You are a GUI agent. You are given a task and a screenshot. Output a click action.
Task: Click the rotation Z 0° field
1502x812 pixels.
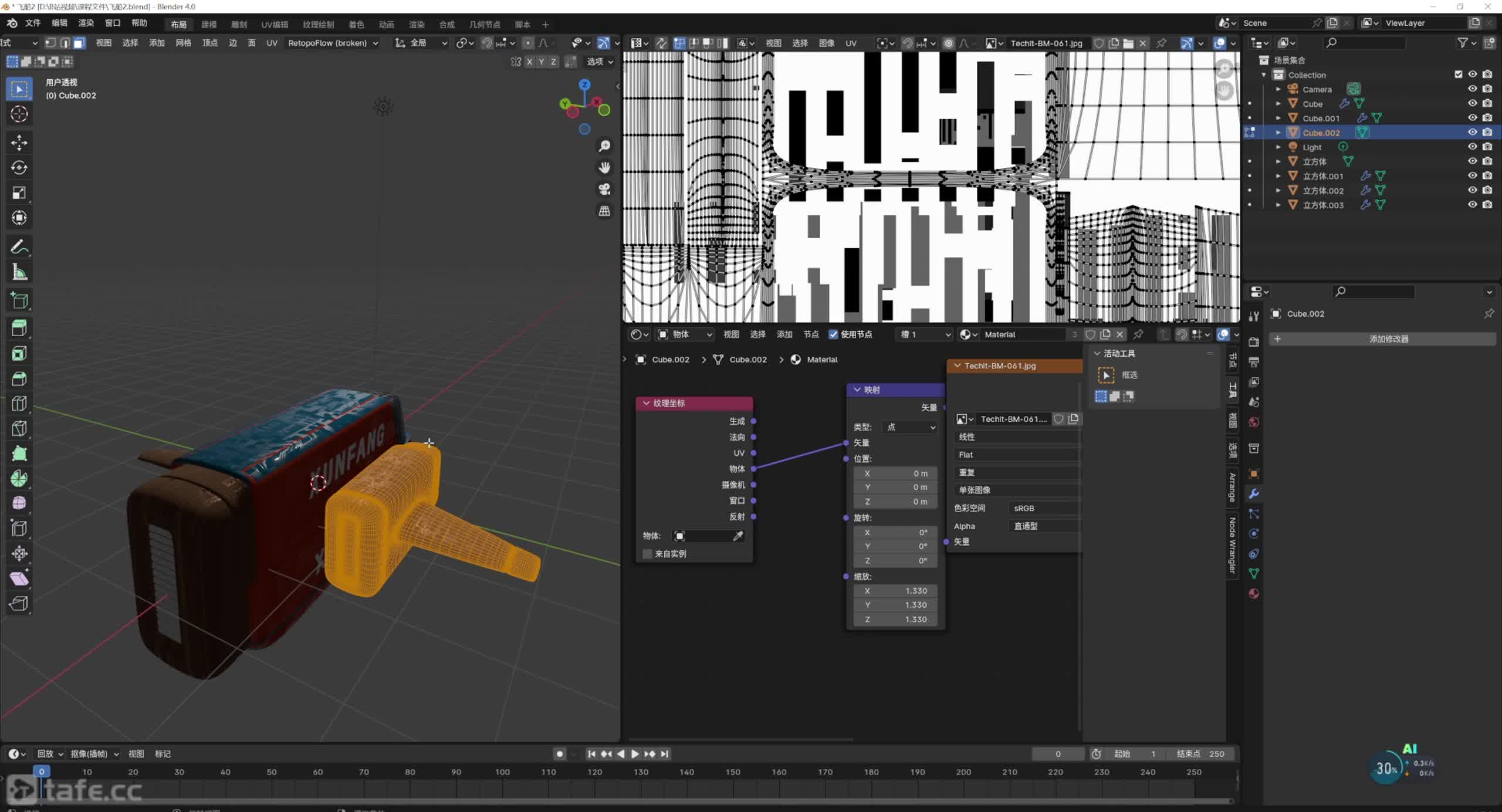click(x=895, y=561)
